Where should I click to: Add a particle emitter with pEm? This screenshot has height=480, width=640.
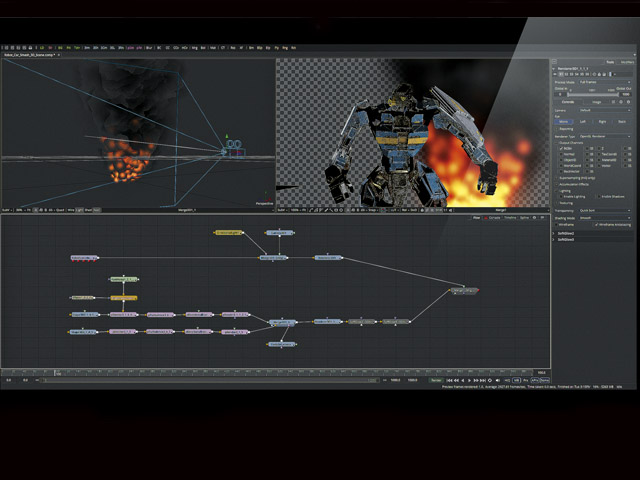[131, 48]
